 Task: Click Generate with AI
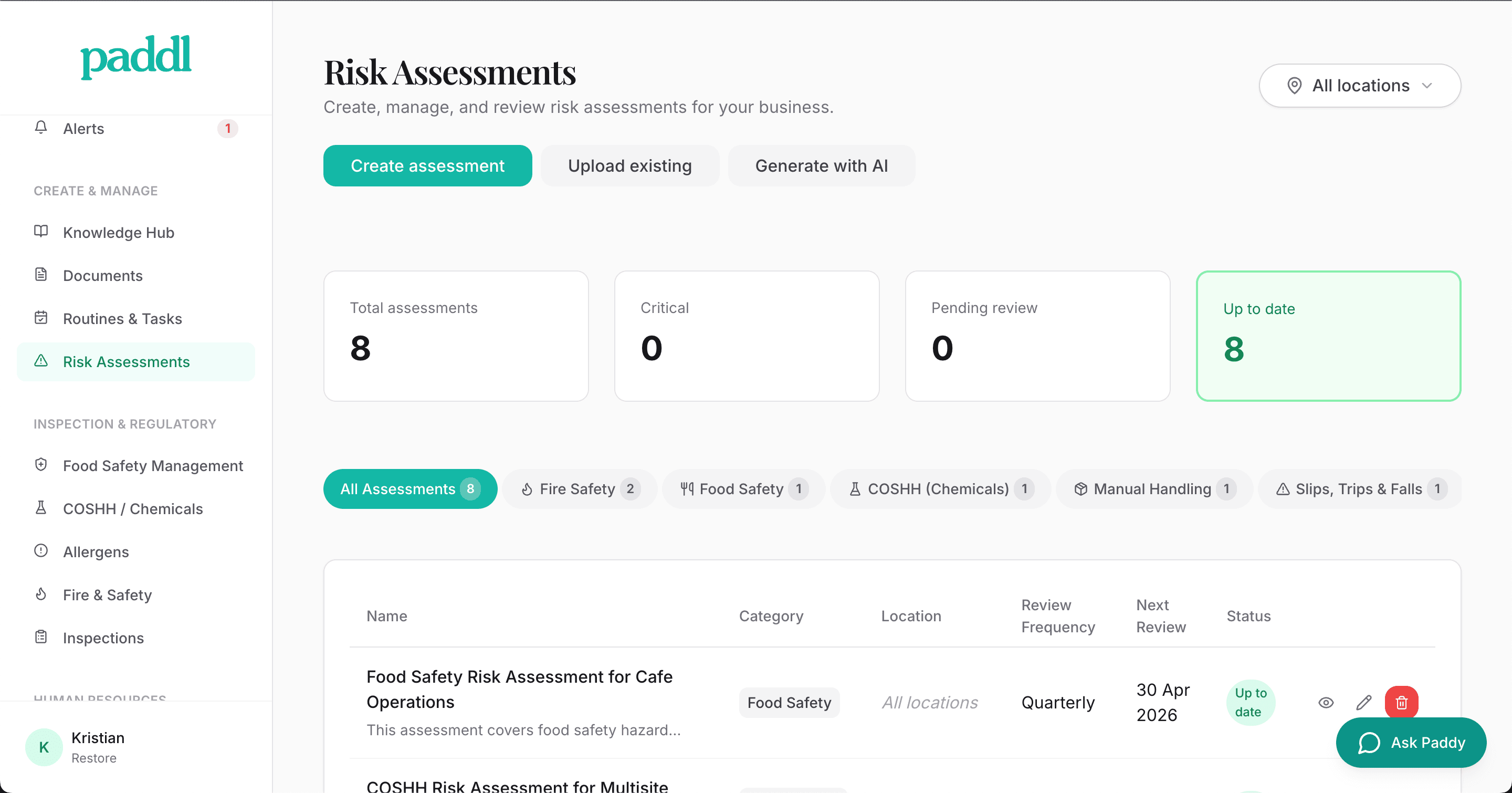(x=821, y=165)
